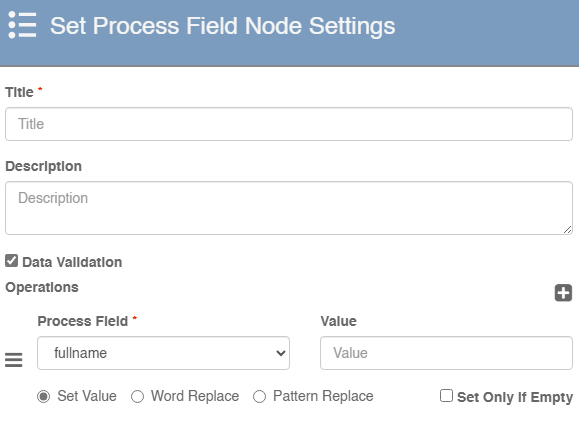Image resolution: width=579 pixels, height=421 pixels.
Task: Click the Set Only If Empty label
Action: [515, 397]
